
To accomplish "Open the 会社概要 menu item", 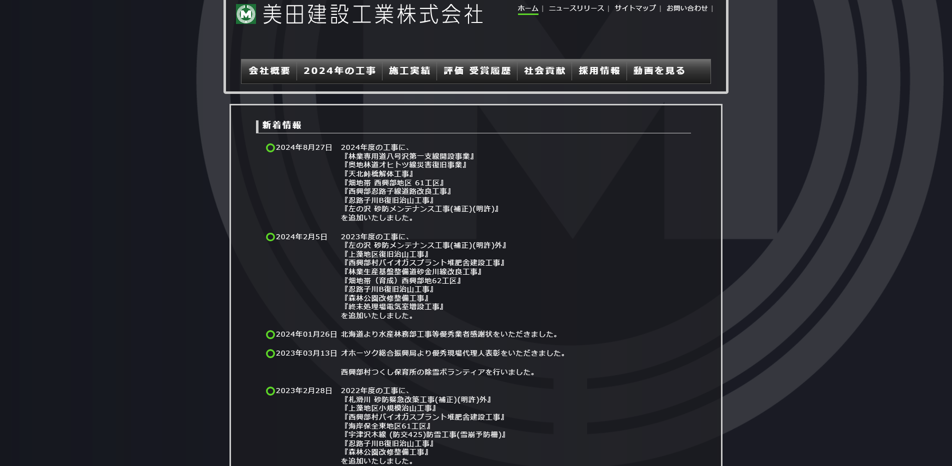I will coord(269,71).
